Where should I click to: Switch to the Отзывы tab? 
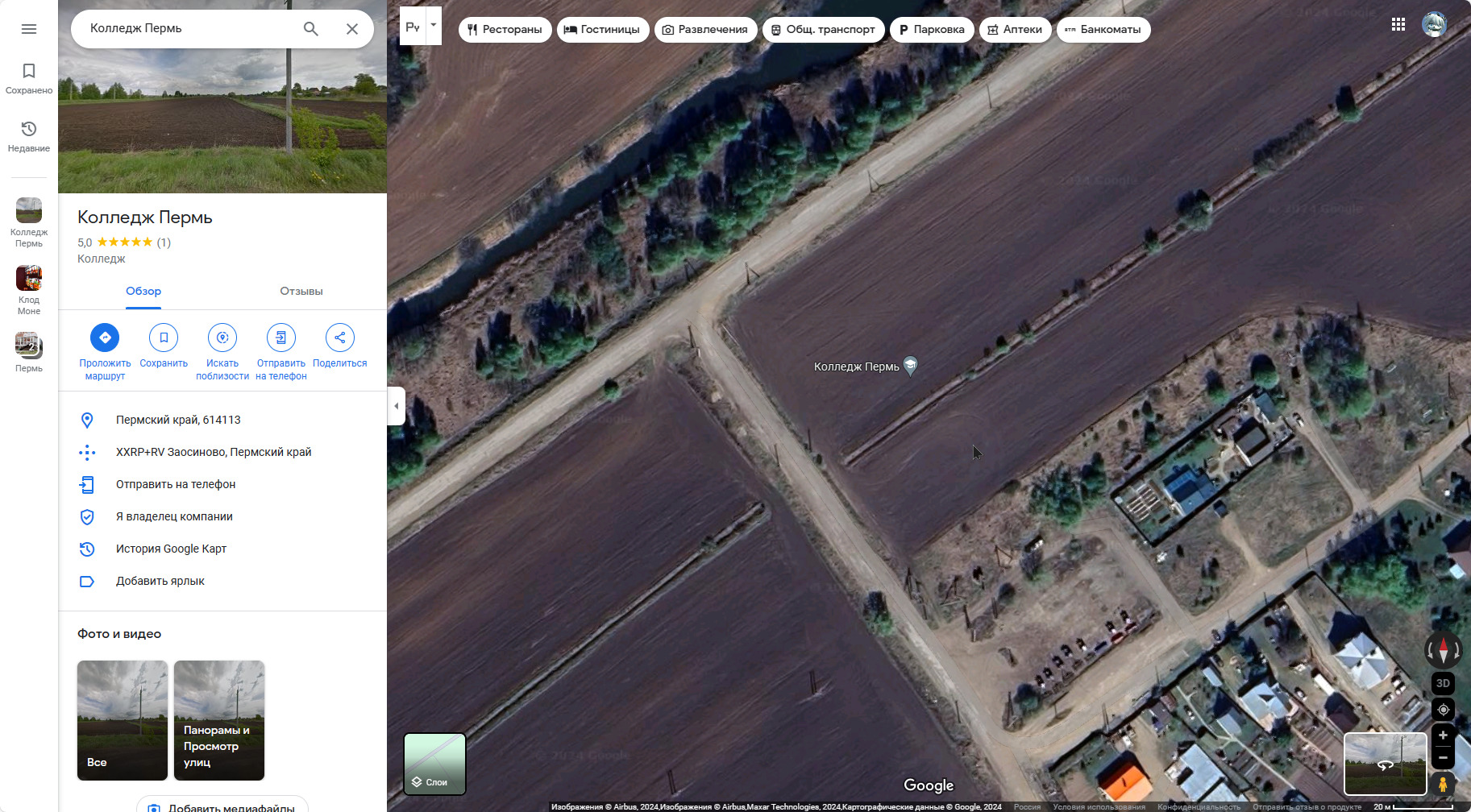click(x=301, y=291)
